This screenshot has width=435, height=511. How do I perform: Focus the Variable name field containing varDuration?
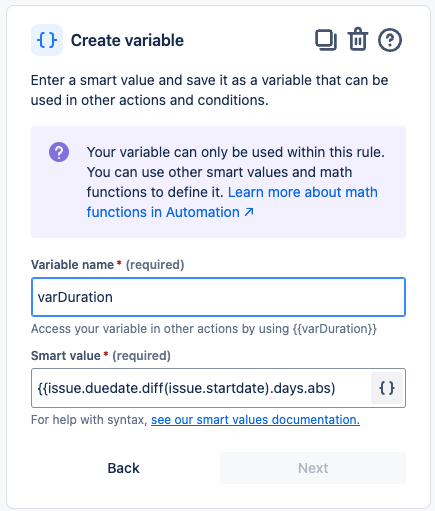pos(218,297)
